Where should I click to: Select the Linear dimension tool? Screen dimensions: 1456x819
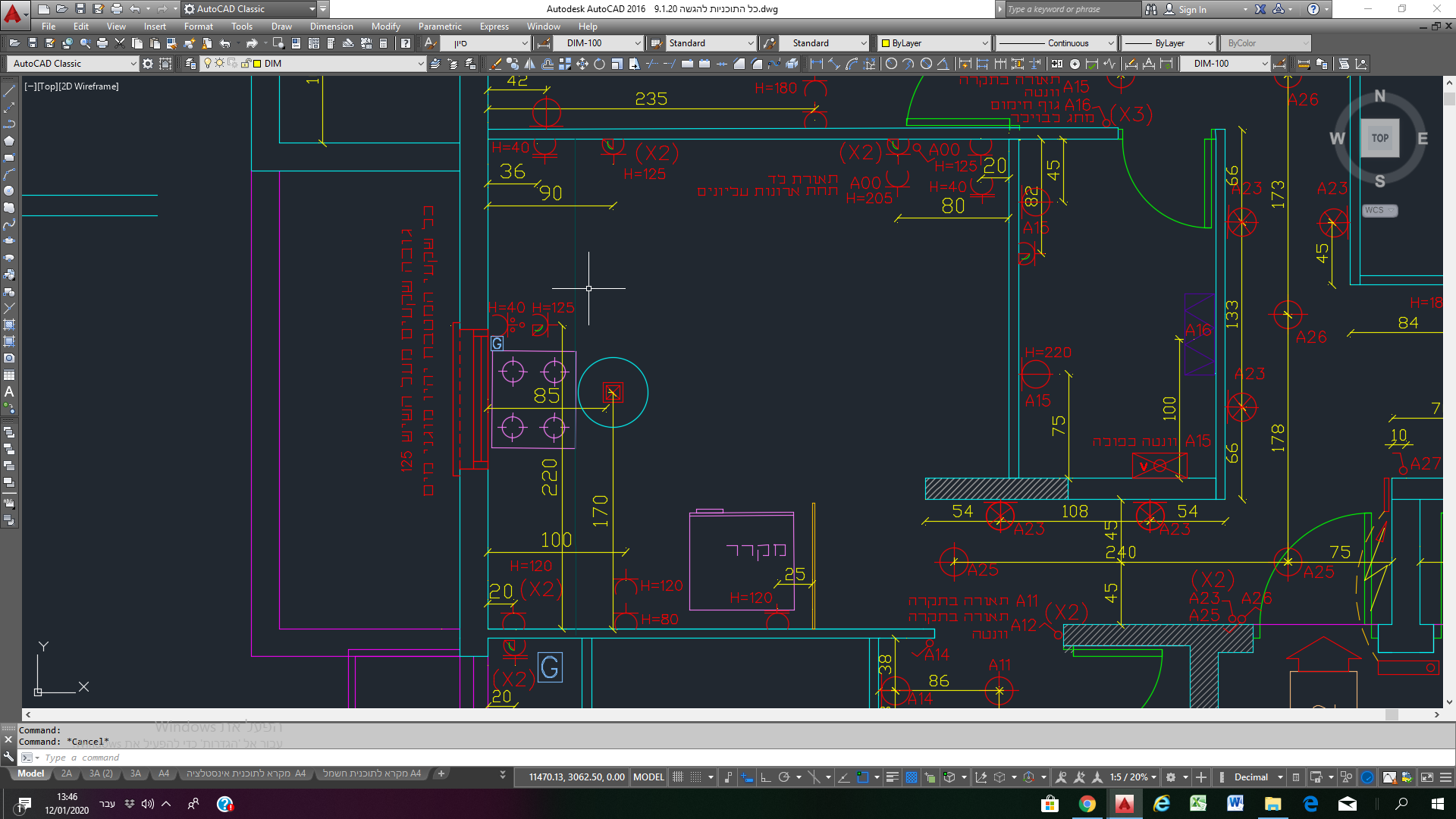pyautogui.click(x=817, y=64)
